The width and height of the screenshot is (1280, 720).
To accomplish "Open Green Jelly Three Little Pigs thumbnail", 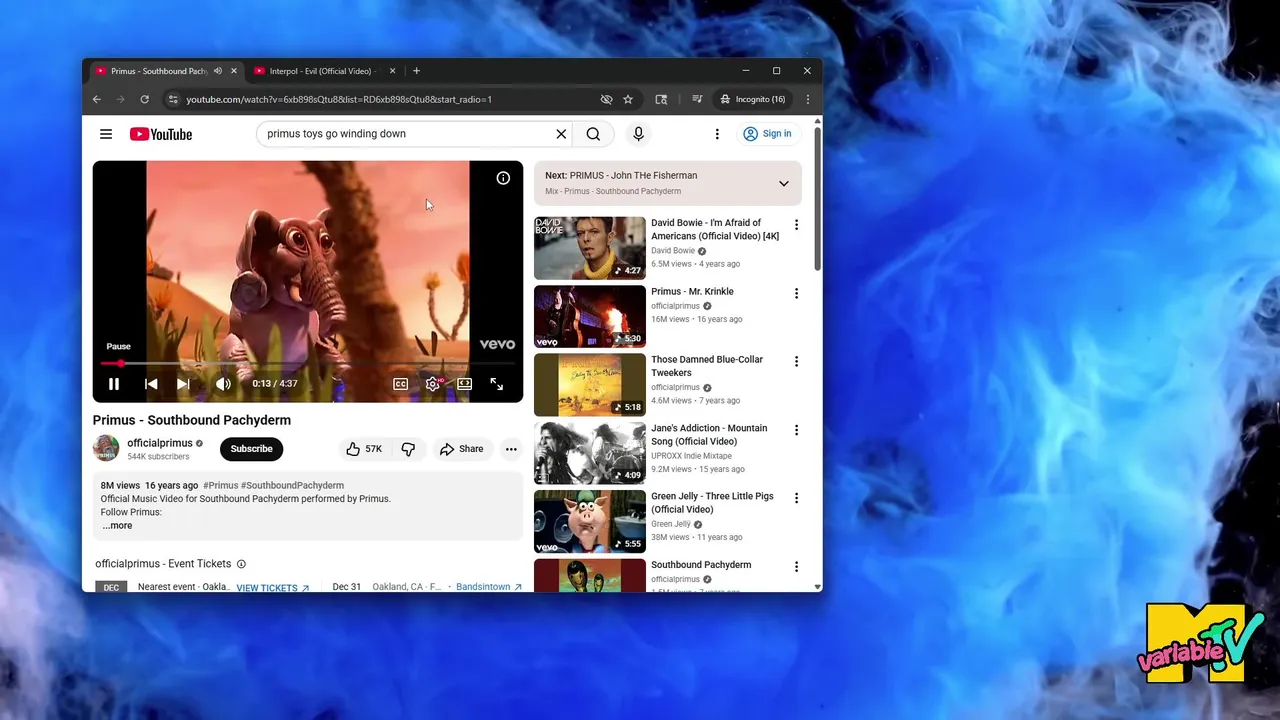I will coord(590,521).
